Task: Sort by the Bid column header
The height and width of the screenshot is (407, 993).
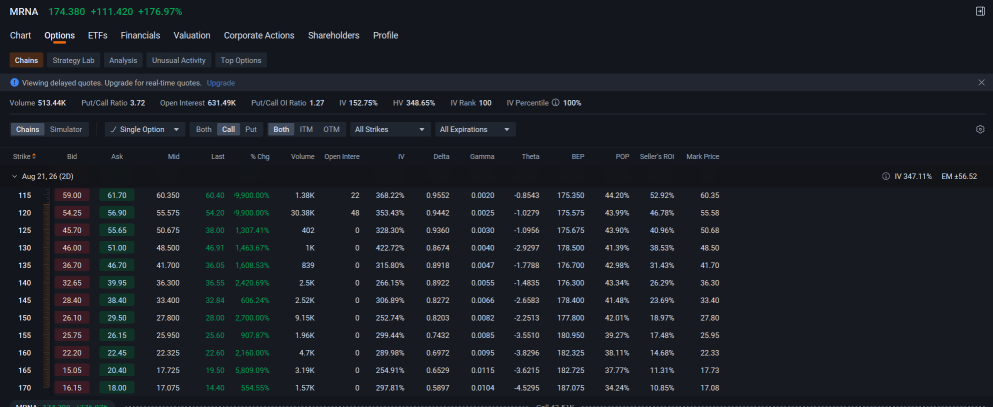Action: 72,156
